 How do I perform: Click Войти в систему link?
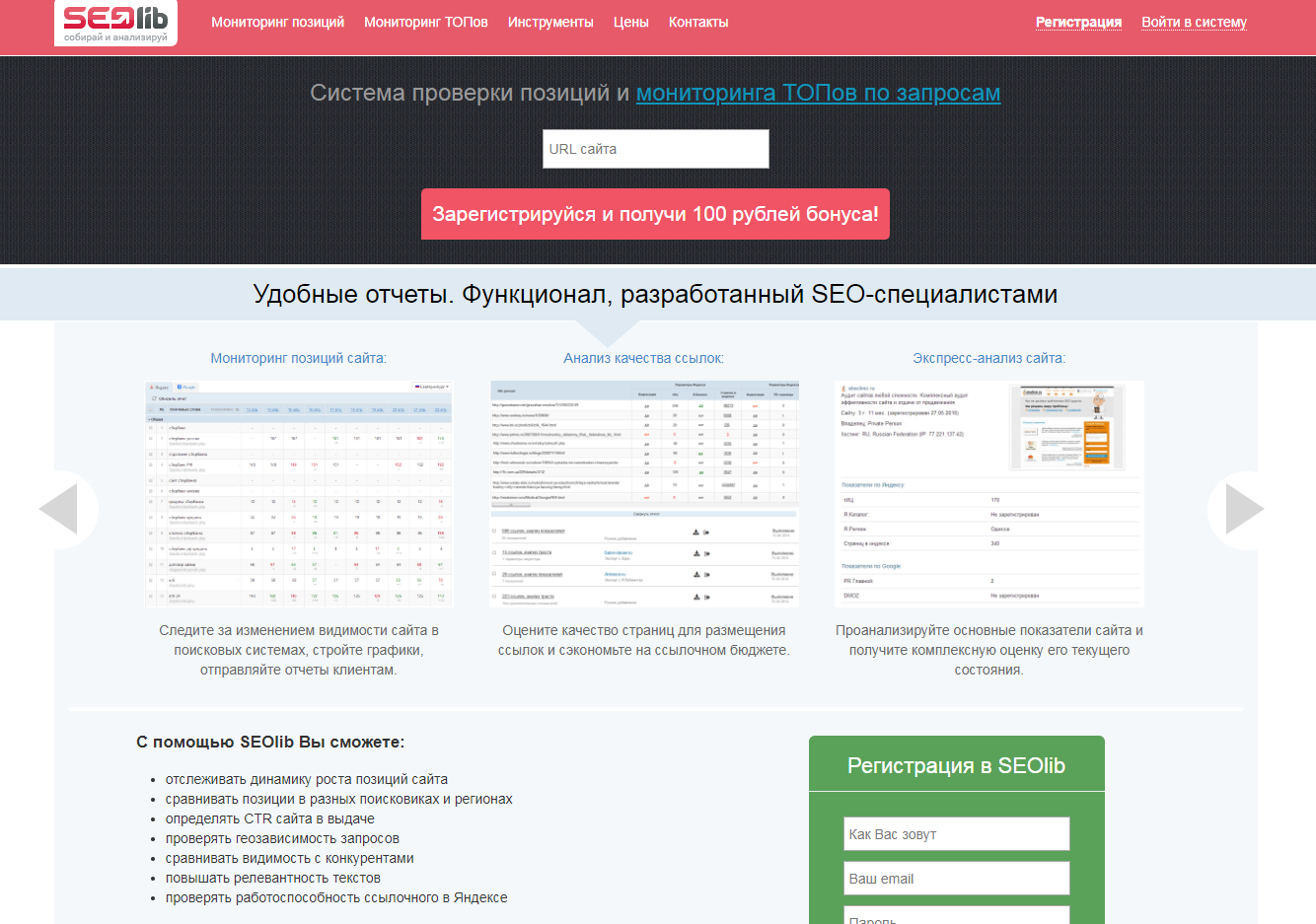(1194, 22)
